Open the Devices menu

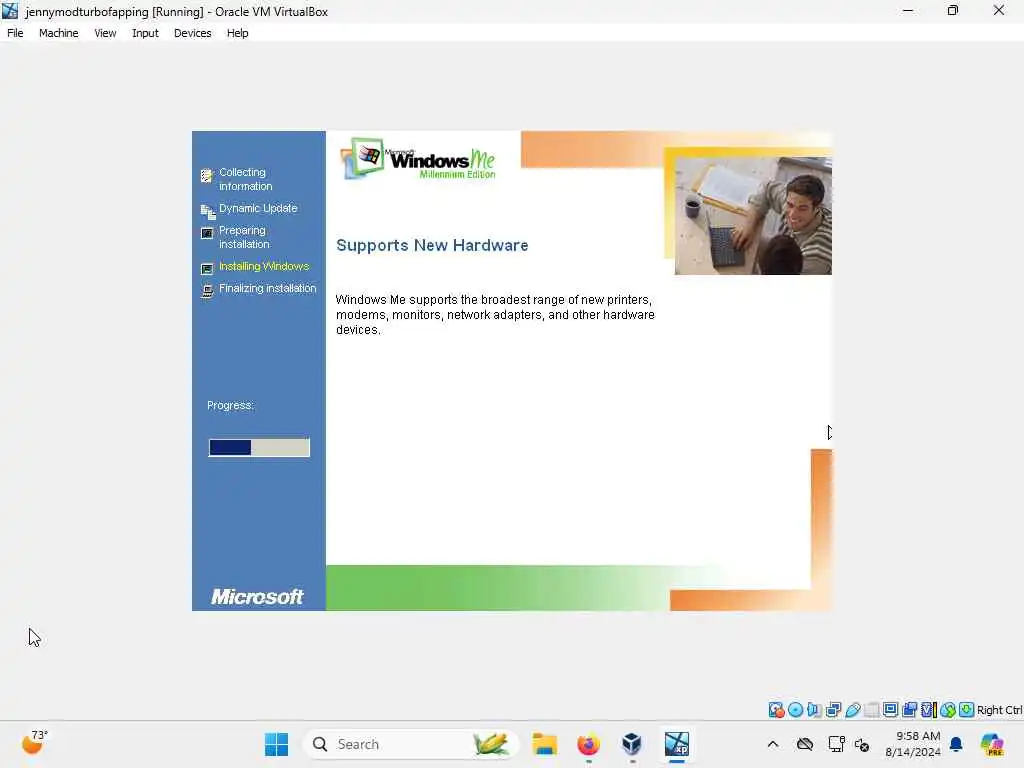point(192,33)
